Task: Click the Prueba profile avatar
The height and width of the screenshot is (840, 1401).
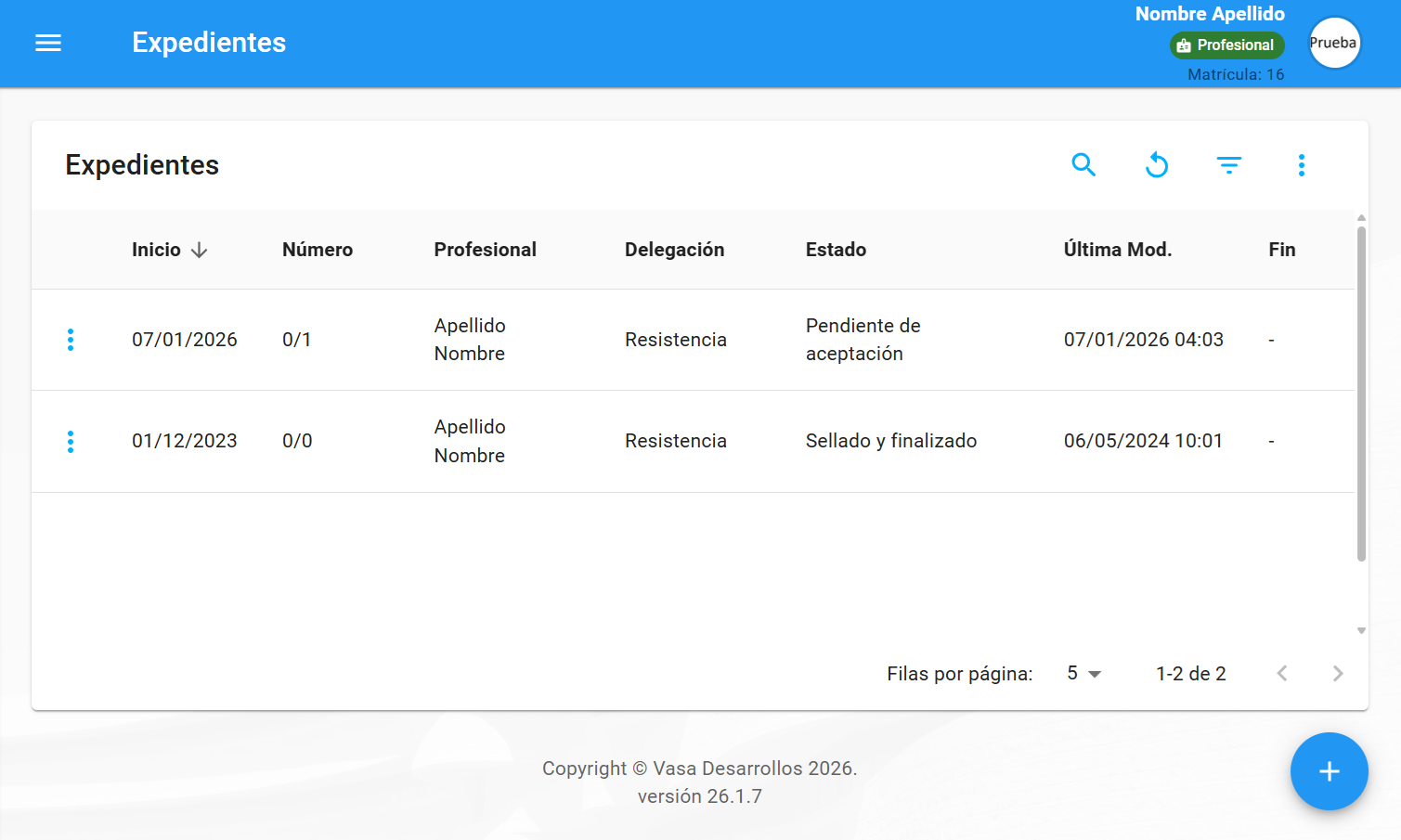Action: [x=1334, y=43]
